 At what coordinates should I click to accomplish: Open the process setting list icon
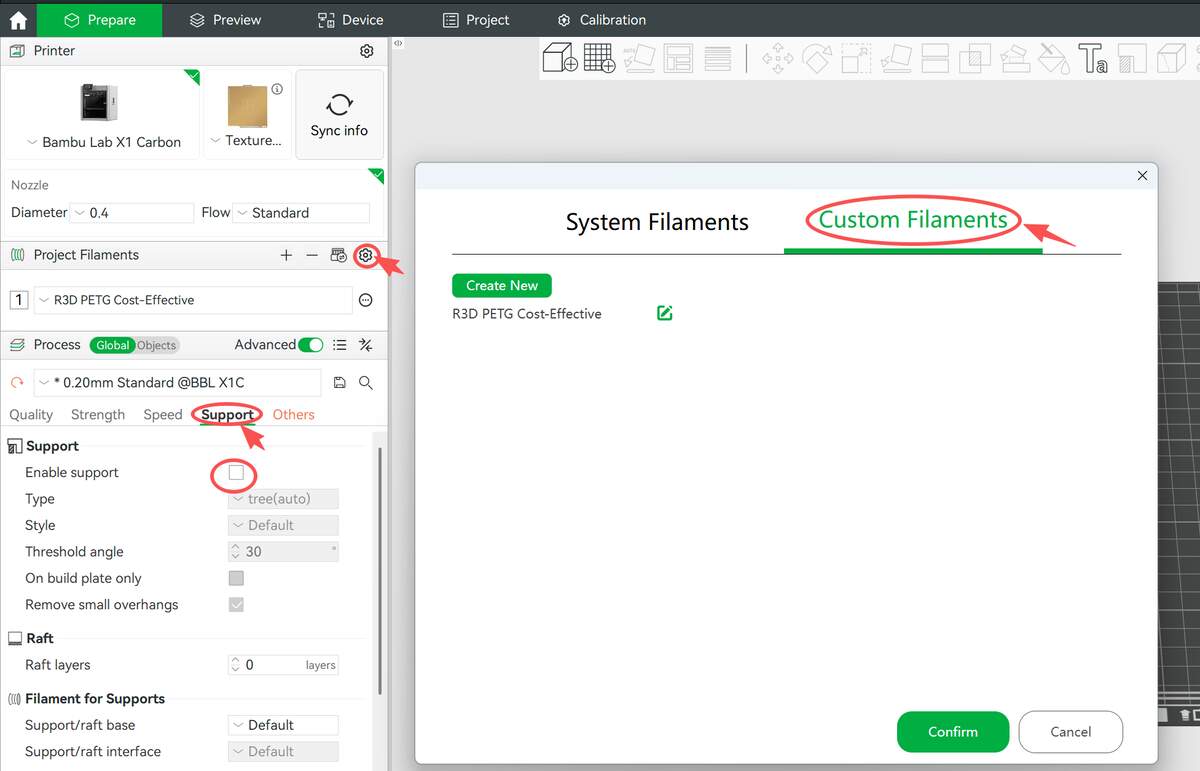click(x=340, y=345)
